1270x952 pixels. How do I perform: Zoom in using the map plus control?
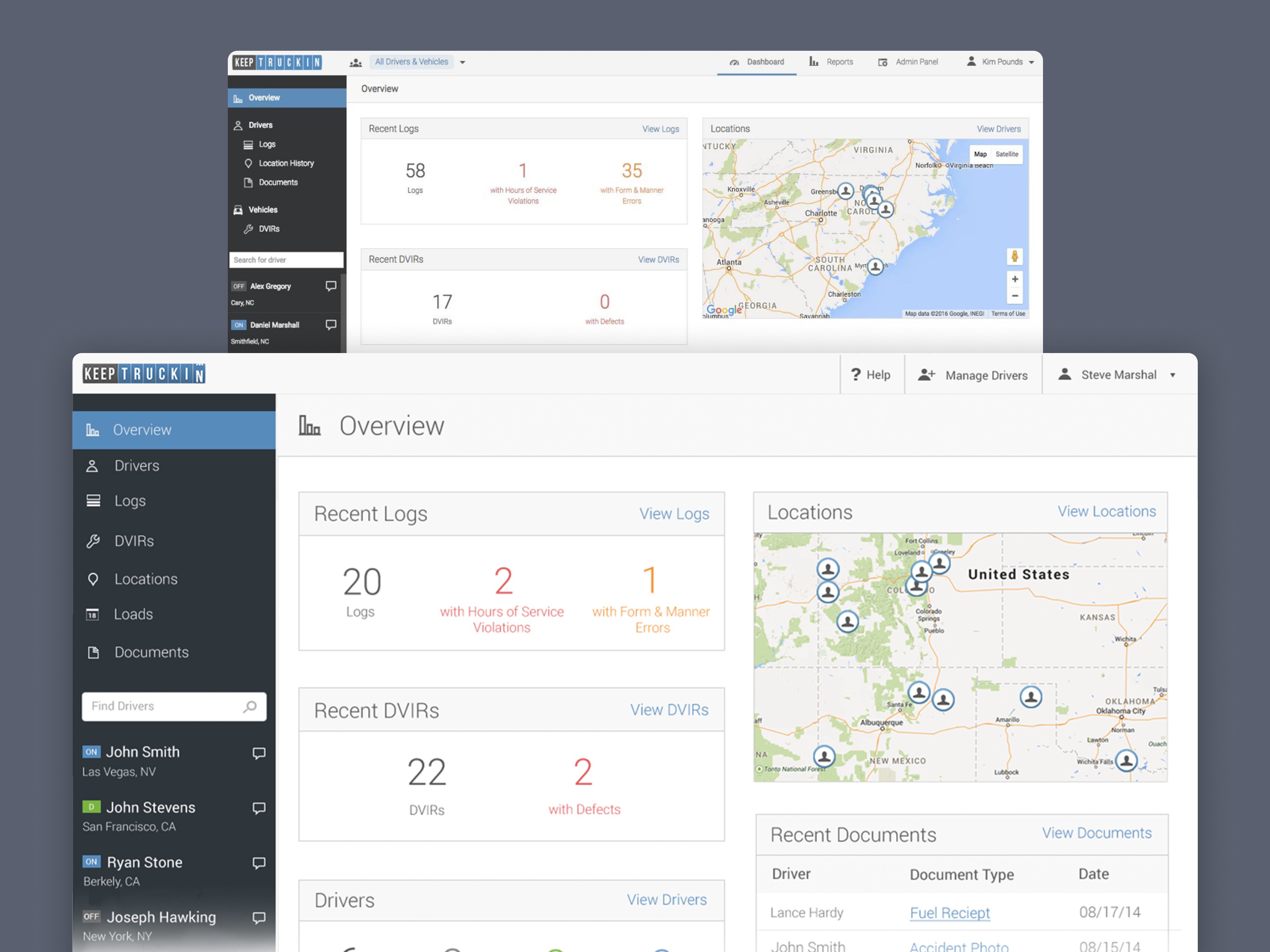tap(1014, 280)
